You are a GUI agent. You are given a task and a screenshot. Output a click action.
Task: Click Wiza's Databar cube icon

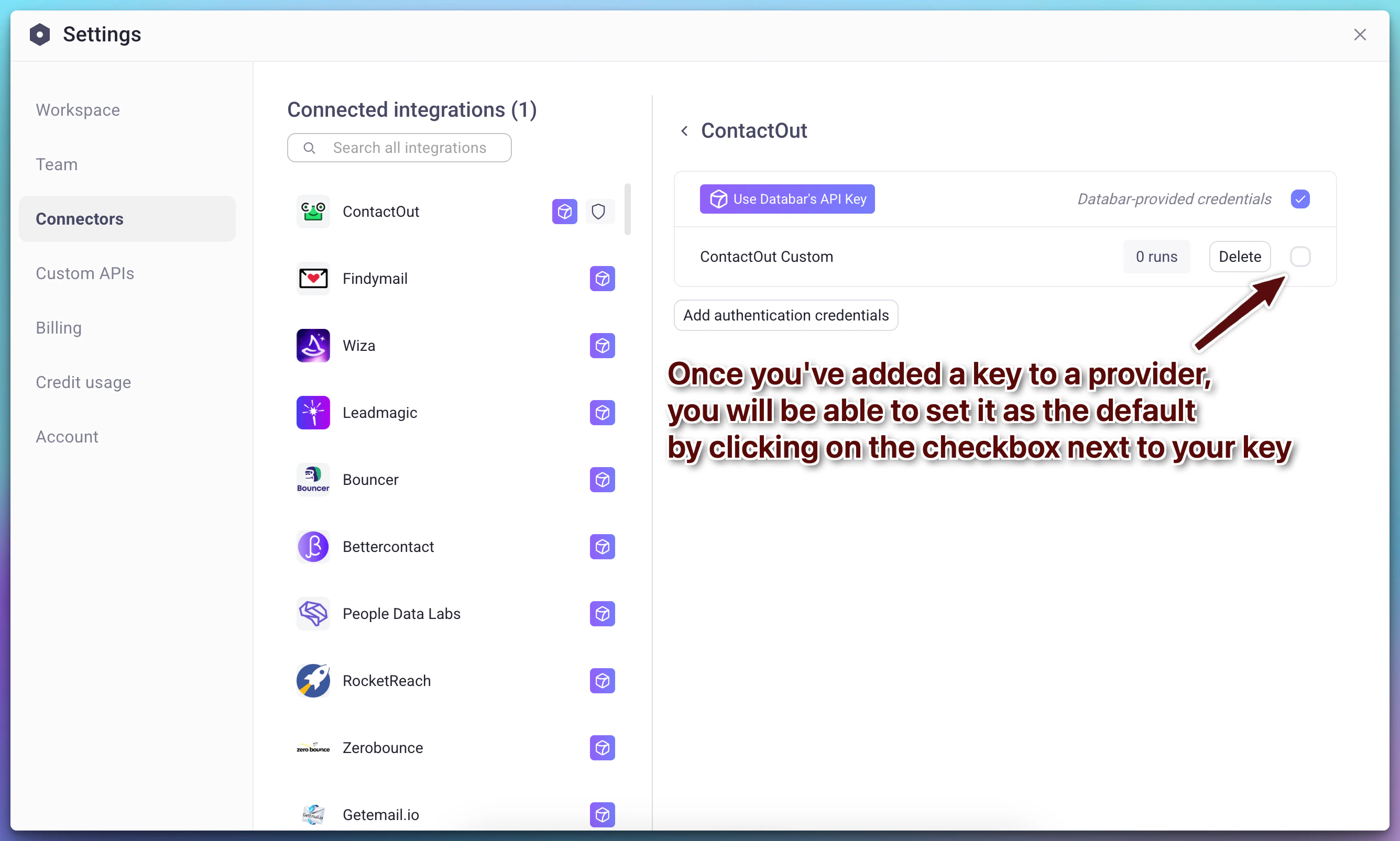click(602, 346)
